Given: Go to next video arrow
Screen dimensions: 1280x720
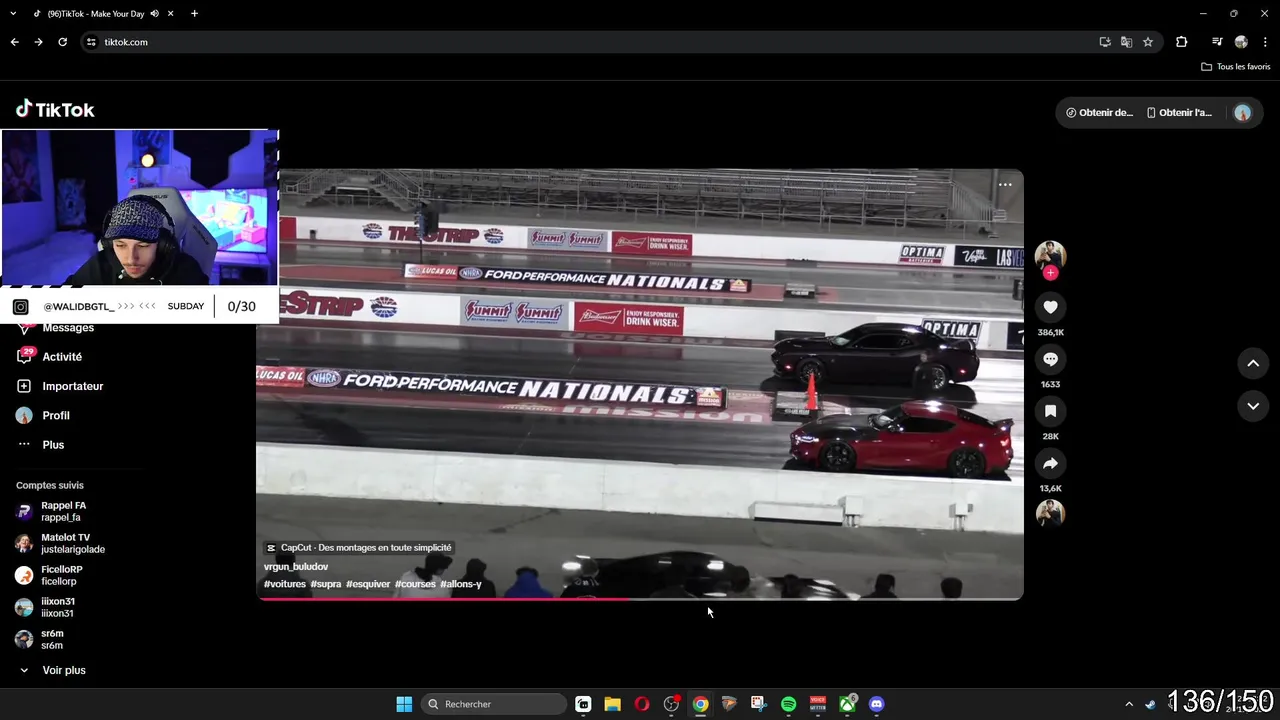Looking at the screenshot, I should point(1253,406).
